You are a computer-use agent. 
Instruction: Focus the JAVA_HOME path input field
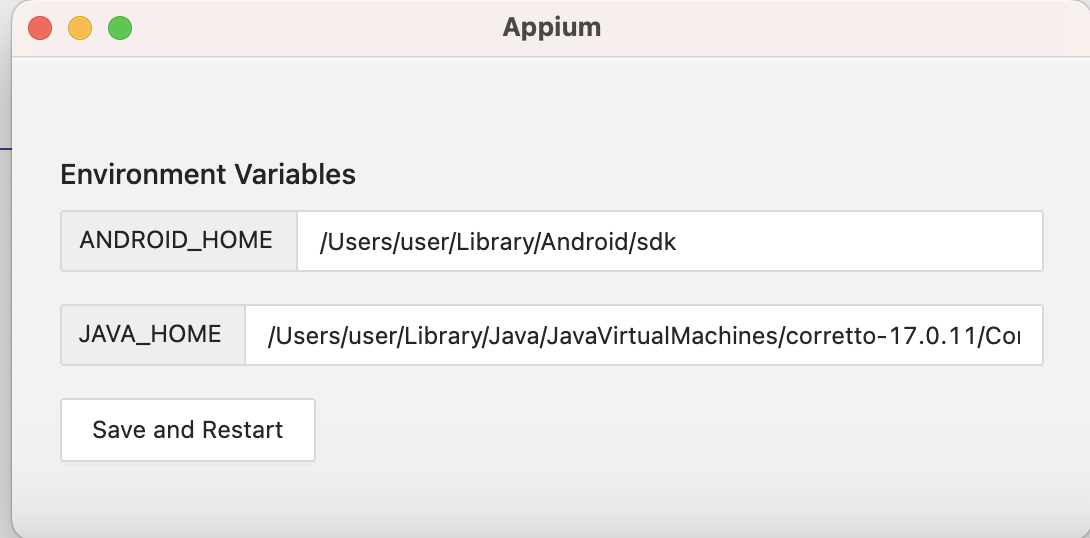(x=644, y=335)
